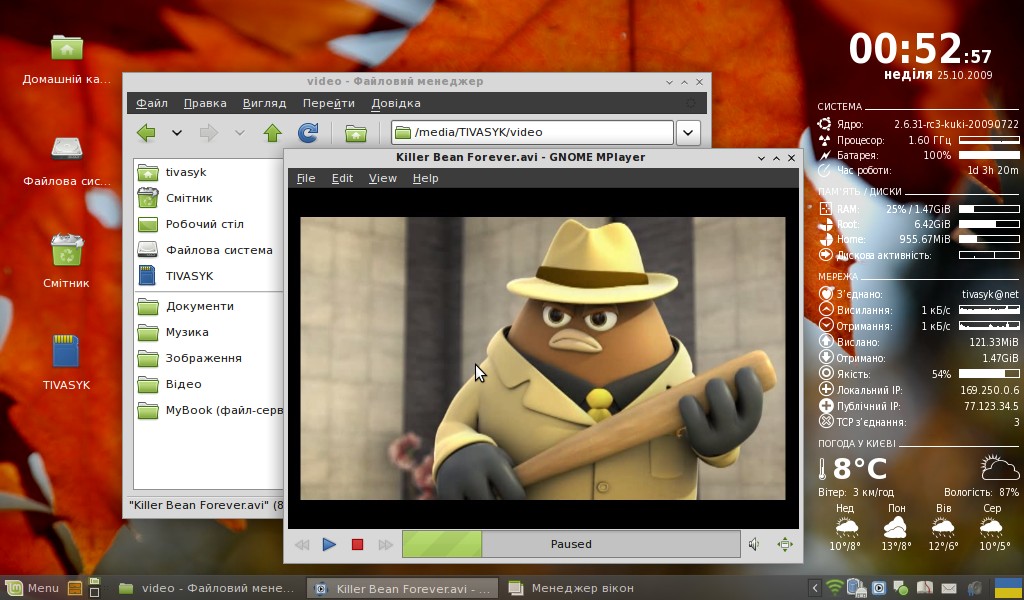
Task: Click the fast-forward button in MPlayer
Action: pos(385,545)
